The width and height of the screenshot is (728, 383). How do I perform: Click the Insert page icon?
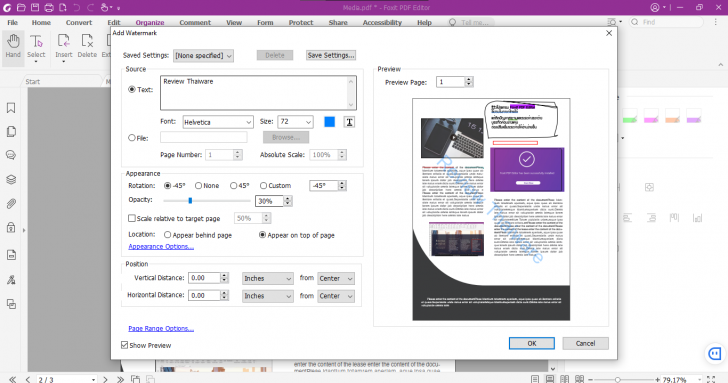pyautogui.click(x=64, y=46)
